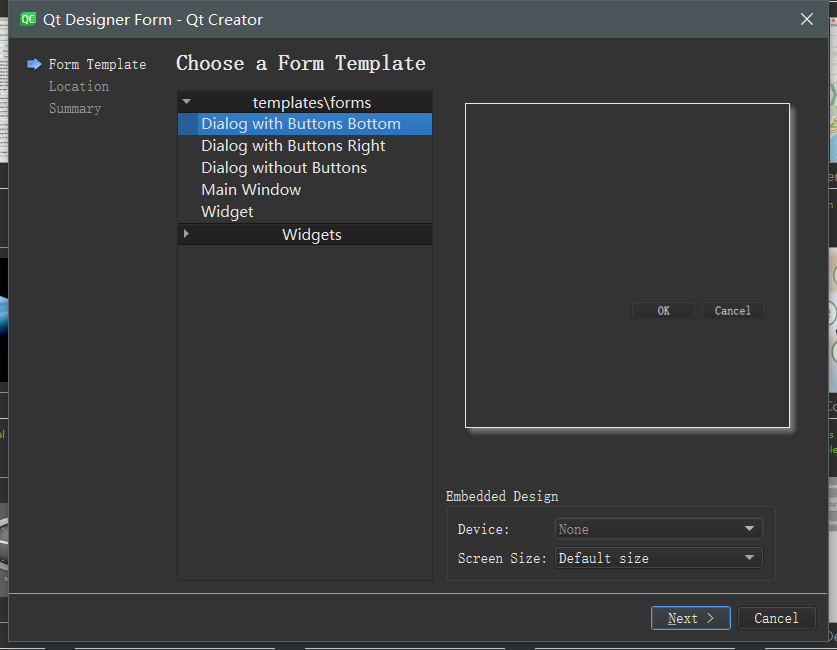Image resolution: width=837 pixels, height=650 pixels.
Task: Click the Device: label
Action: tap(483, 529)
